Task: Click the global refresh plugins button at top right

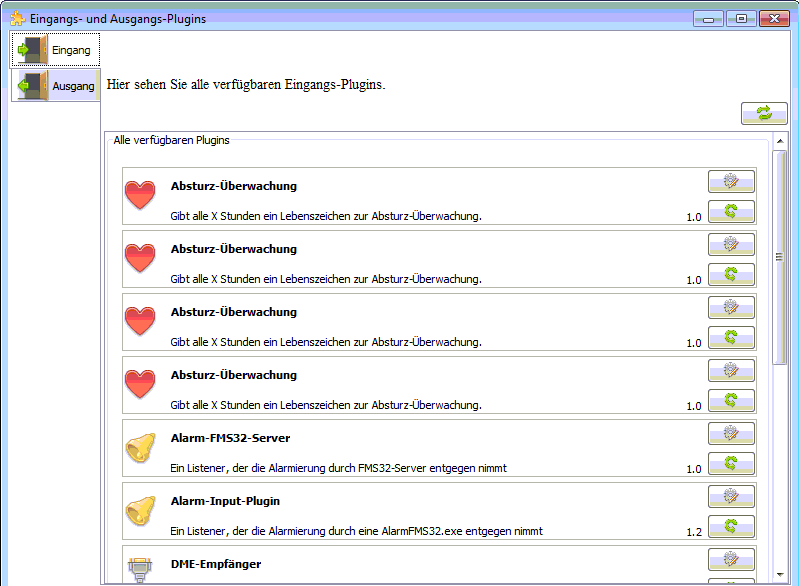Action: tap(764, 114)
